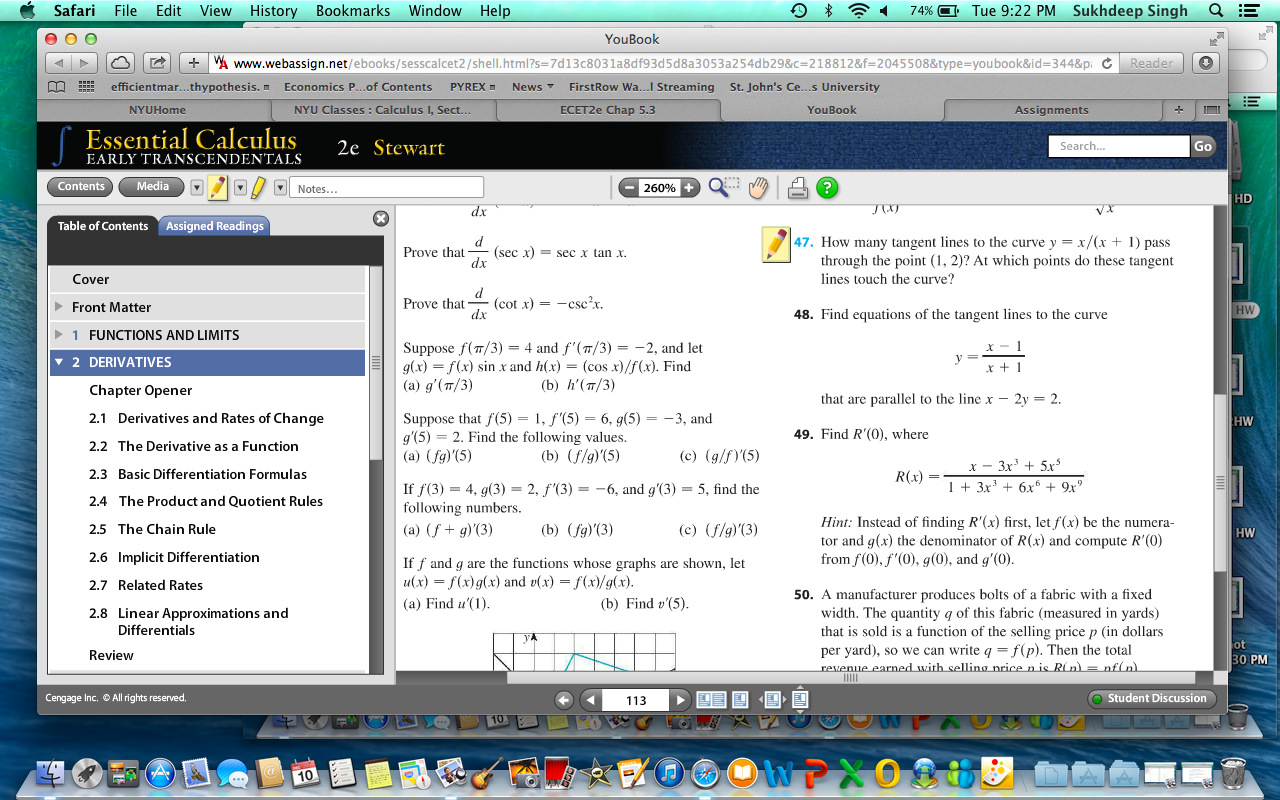The width and height of the screenshot is (1280, 800).
Task: Select the hand pan tool
Action: 759,187
